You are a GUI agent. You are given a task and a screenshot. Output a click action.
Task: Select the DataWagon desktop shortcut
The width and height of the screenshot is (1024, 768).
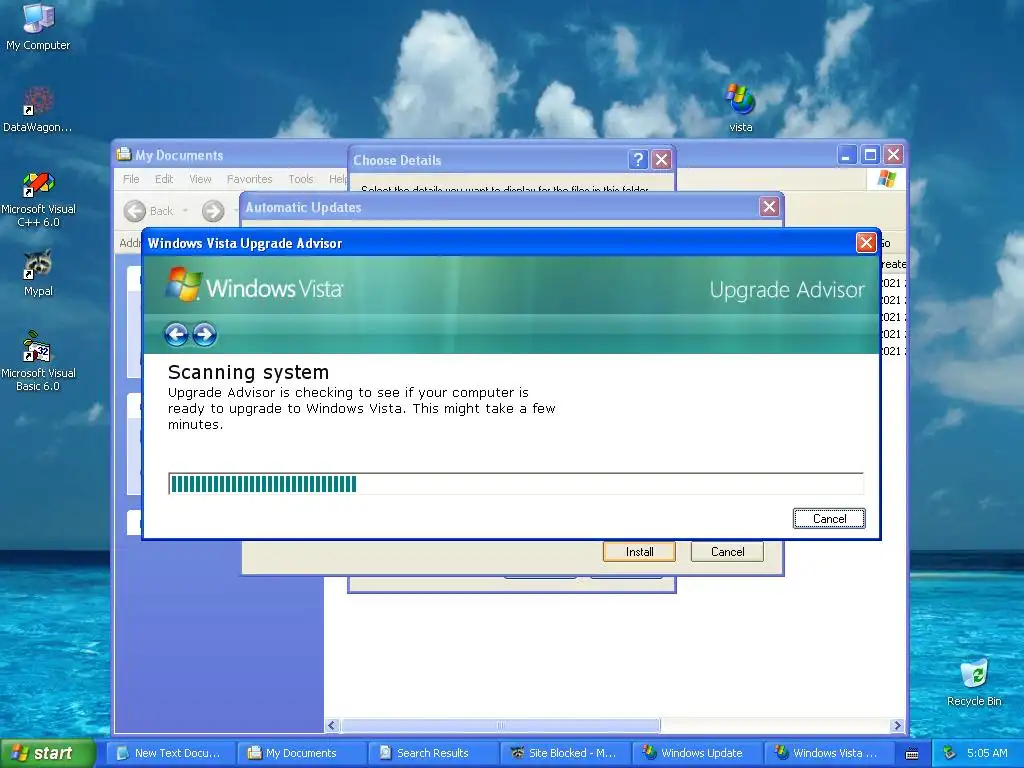click(38, 109)
